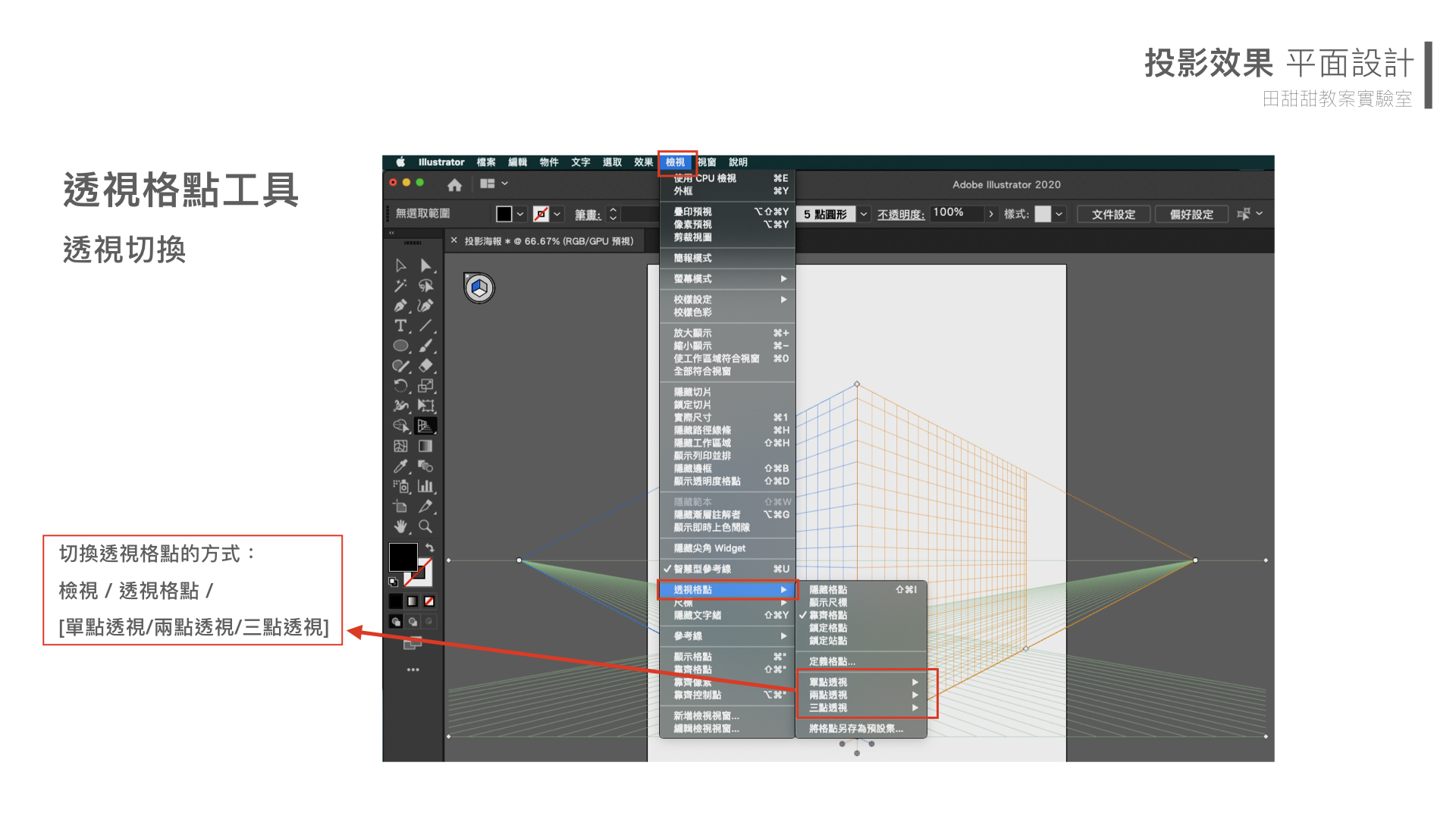Image resolution: width=1456 pixels, height=819 pixels.
Task: Select the Zoom magnifier tool
Action: [425, 526]
